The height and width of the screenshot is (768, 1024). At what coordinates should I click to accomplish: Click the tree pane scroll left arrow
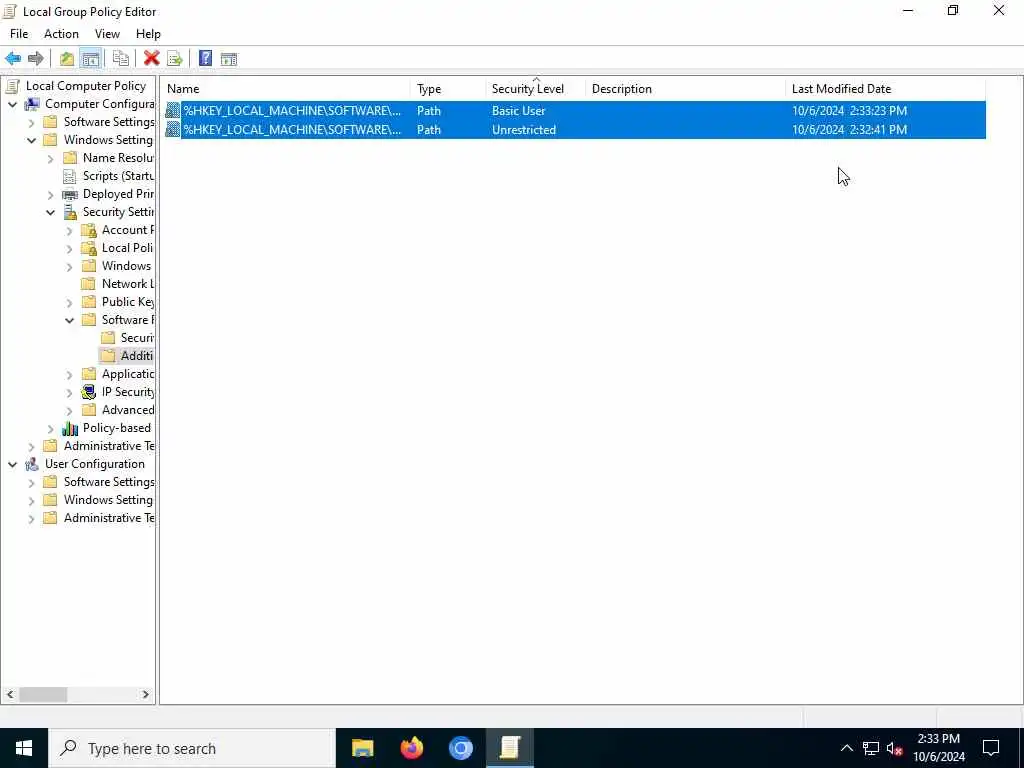click(10, 695)
